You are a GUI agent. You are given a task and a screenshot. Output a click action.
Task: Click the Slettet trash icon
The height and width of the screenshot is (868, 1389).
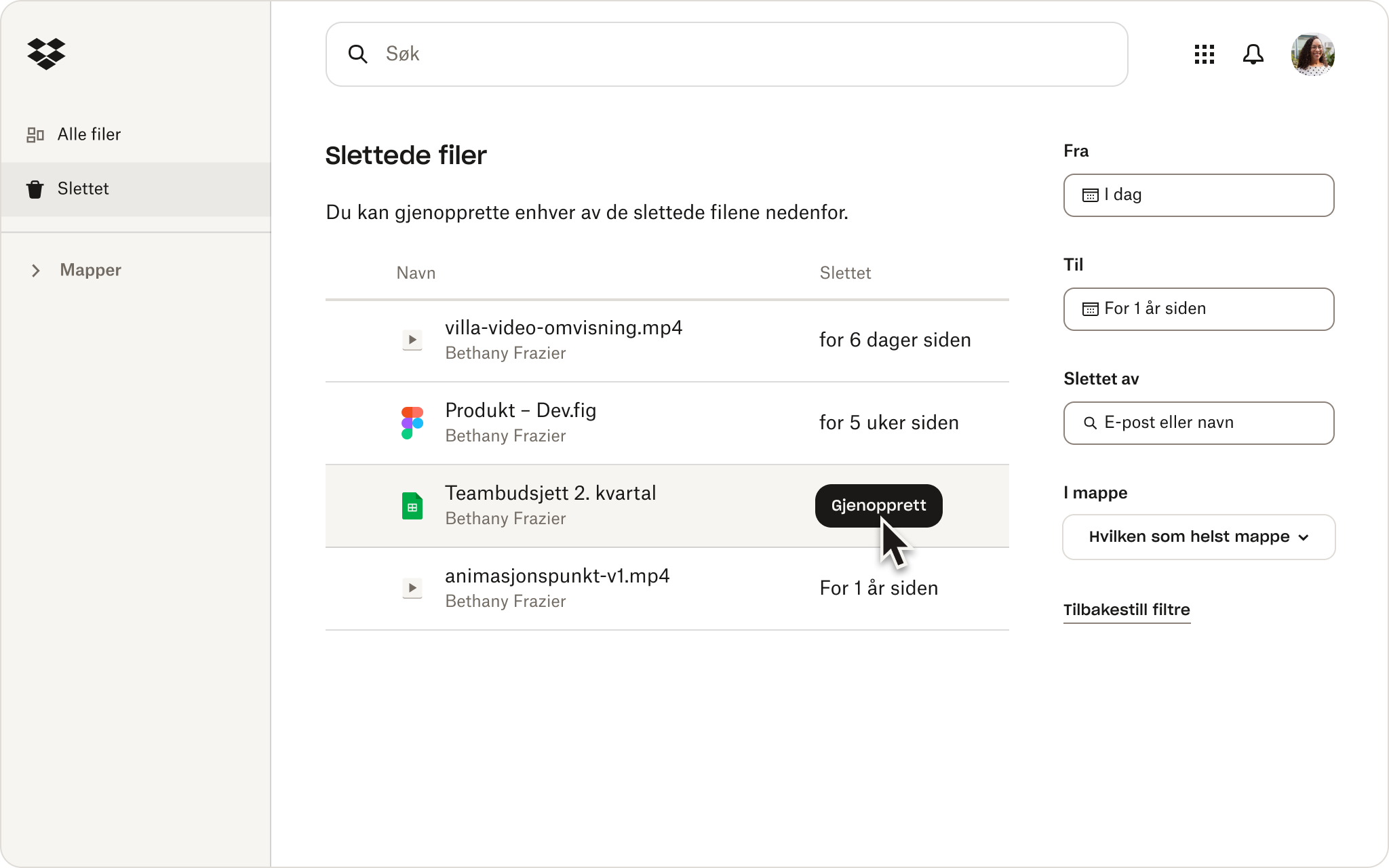[x=35, y=189]
